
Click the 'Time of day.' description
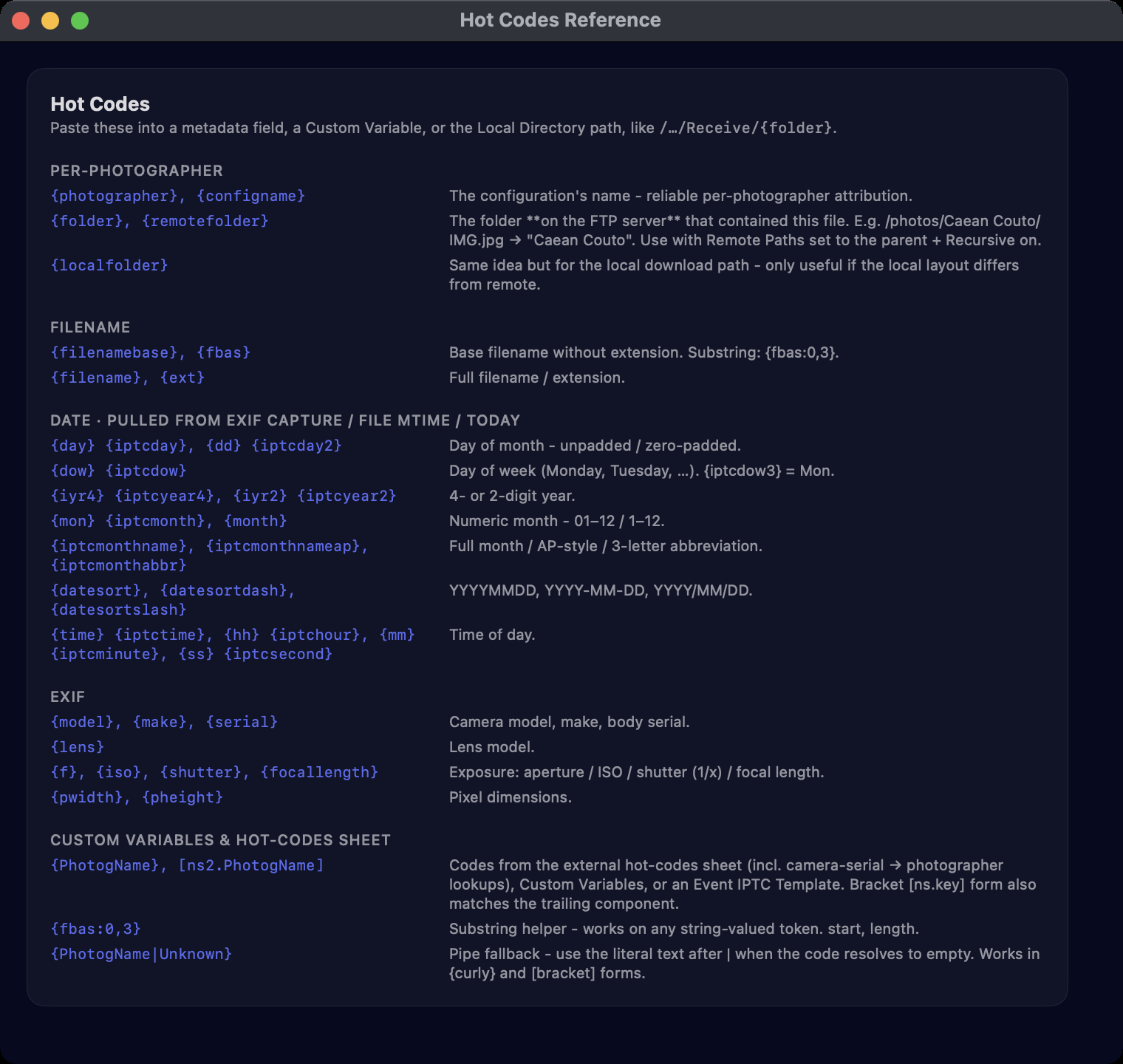[x=492, y=635]
